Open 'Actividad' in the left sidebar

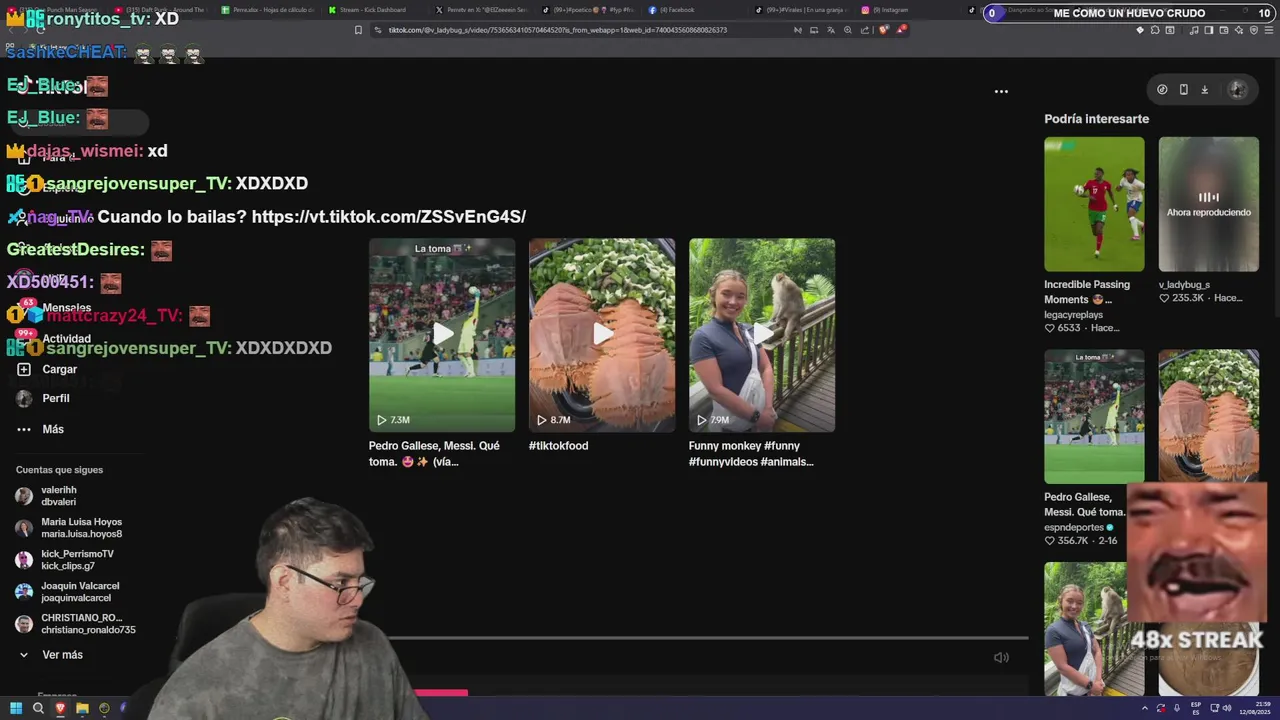(x=66, y=339)
